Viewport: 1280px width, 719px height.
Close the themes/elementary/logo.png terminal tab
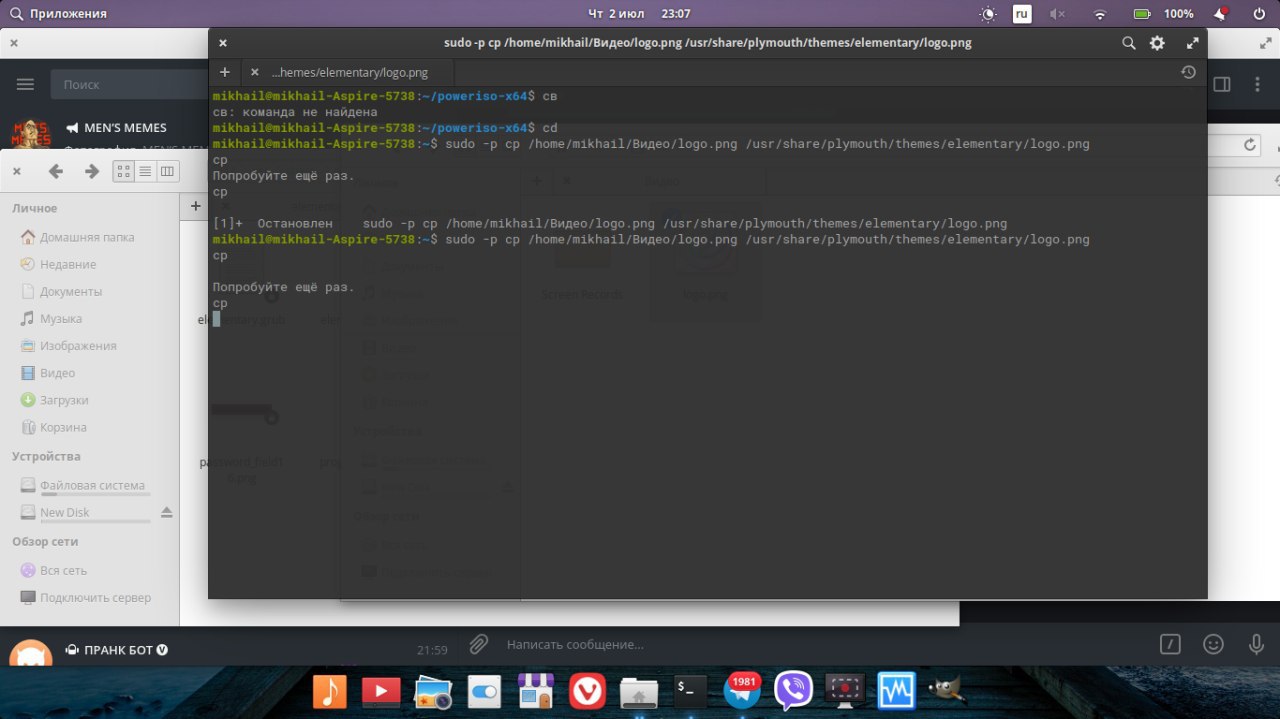click(x=254, y=72)
